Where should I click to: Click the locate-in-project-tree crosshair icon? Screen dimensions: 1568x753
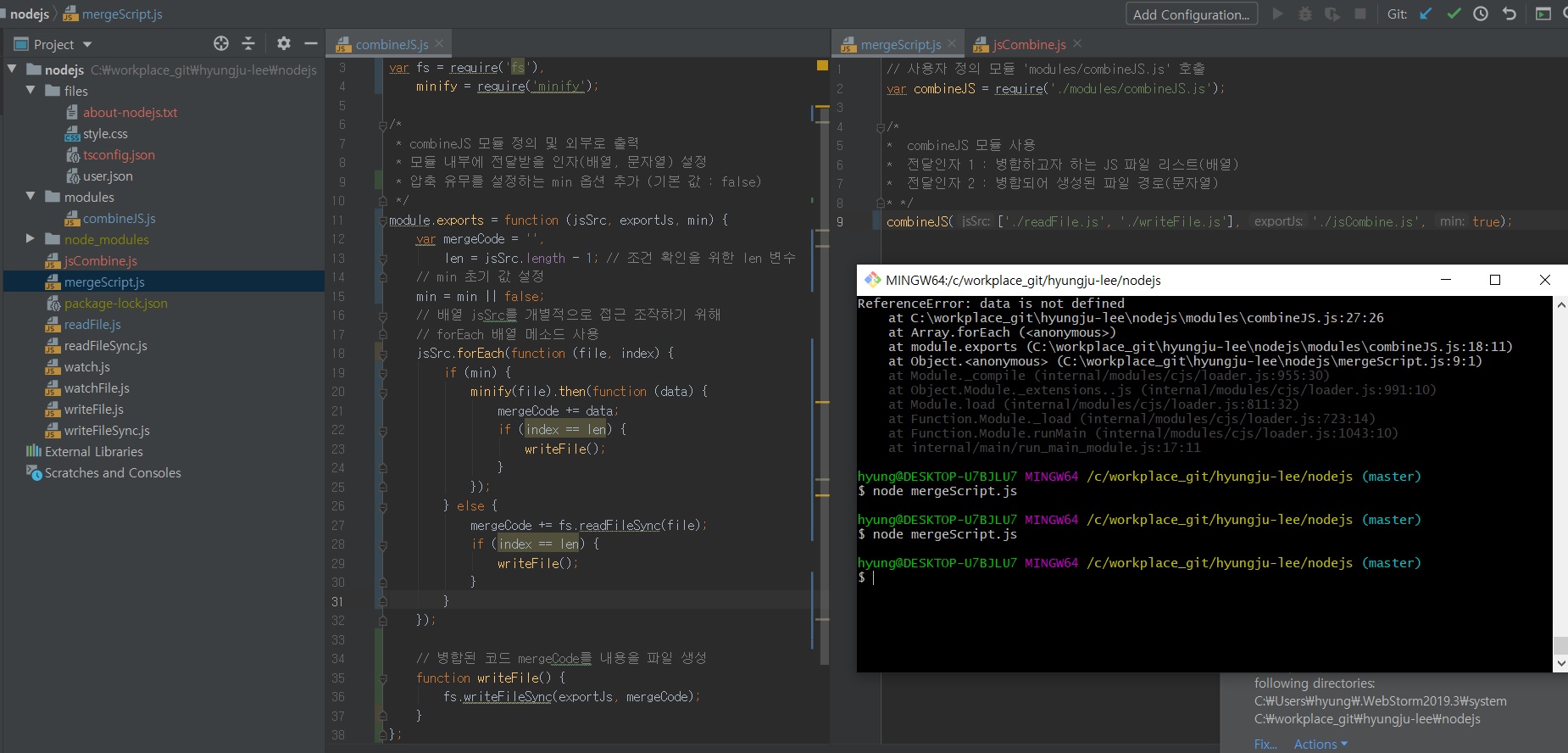221,43
